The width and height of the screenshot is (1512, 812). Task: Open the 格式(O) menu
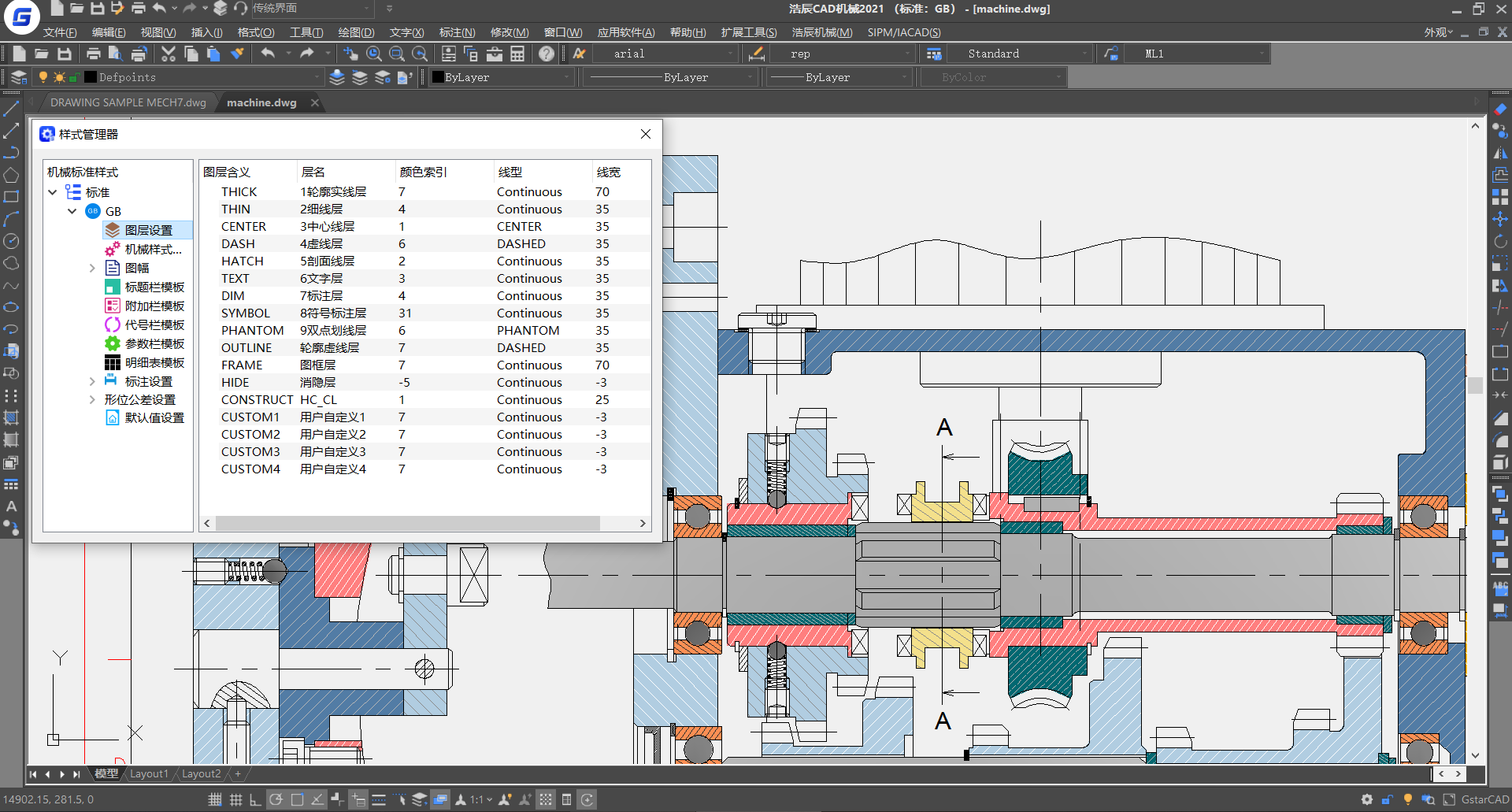pos(256,32)
